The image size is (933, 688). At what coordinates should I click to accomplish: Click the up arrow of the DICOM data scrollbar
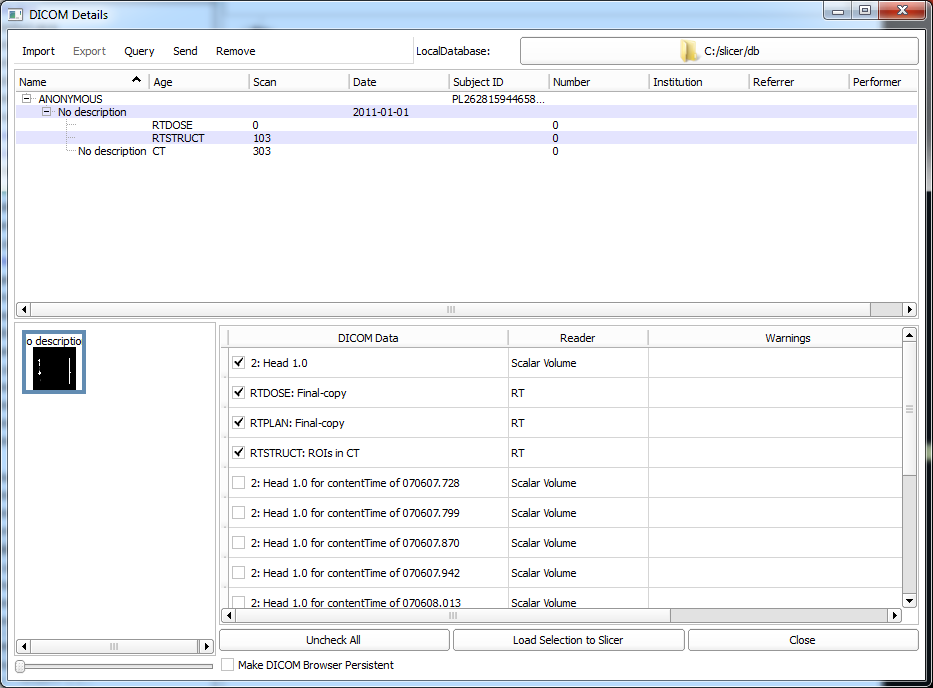pos(909,335)
